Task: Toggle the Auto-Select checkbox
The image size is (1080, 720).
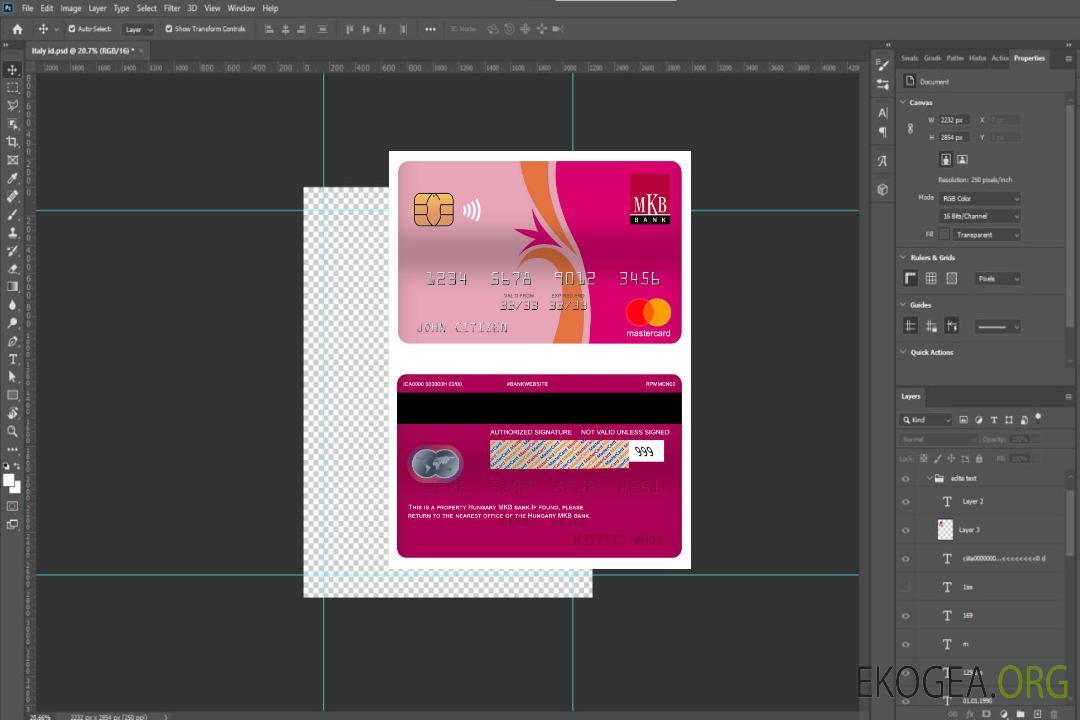Action: pos(72,29)
